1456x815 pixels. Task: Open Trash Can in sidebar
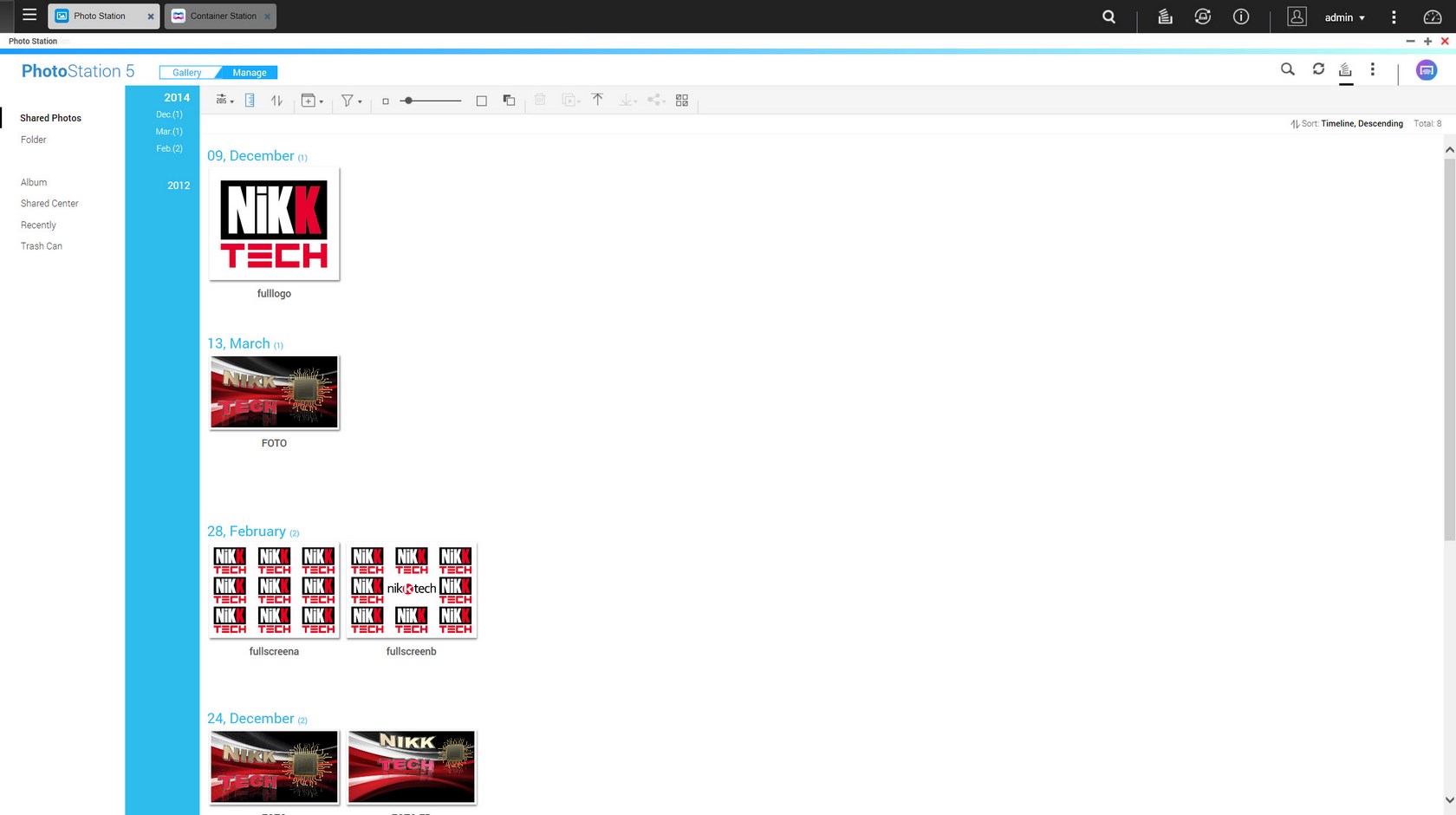click(42, 246)
